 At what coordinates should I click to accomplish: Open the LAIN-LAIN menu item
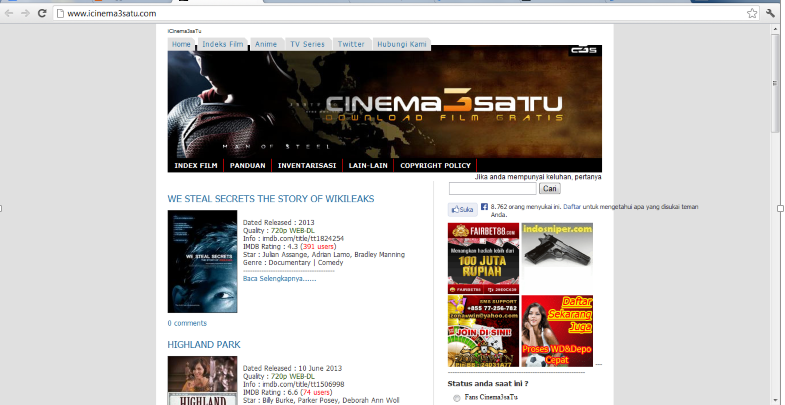click(368, 165)
